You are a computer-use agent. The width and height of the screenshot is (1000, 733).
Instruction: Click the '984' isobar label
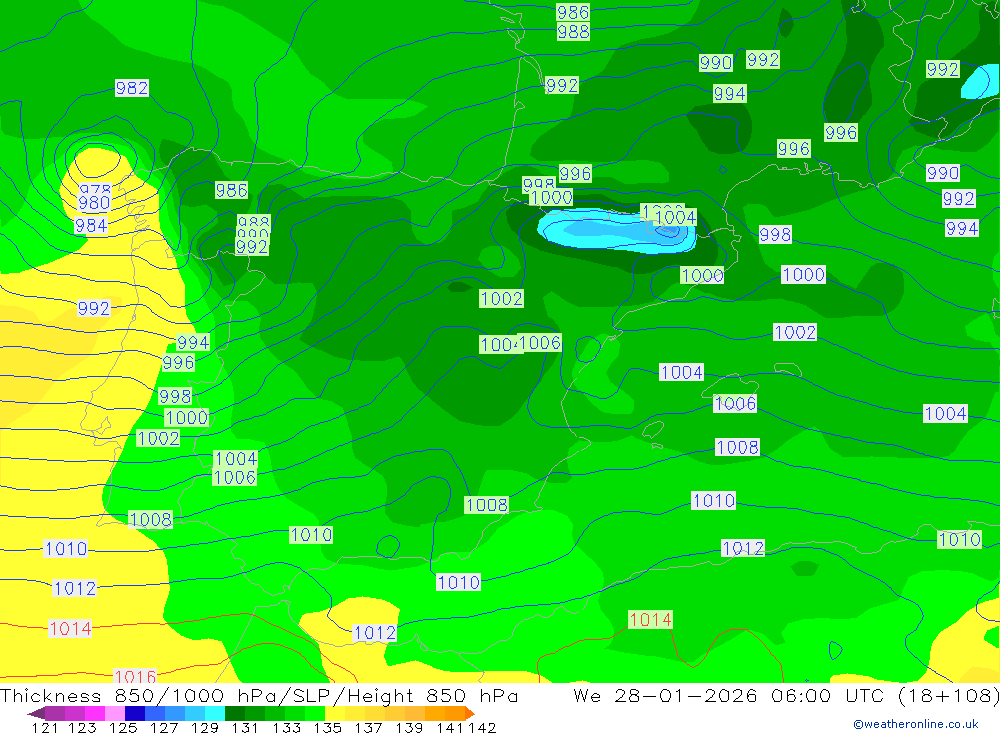(91, 225)
